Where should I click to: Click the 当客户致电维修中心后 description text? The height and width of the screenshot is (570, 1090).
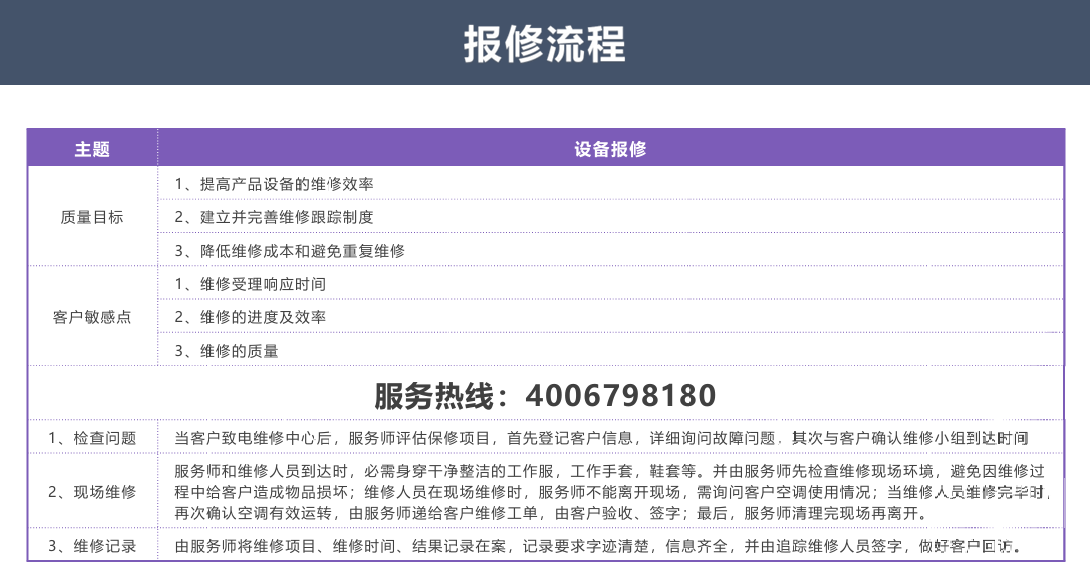(601, 438)
